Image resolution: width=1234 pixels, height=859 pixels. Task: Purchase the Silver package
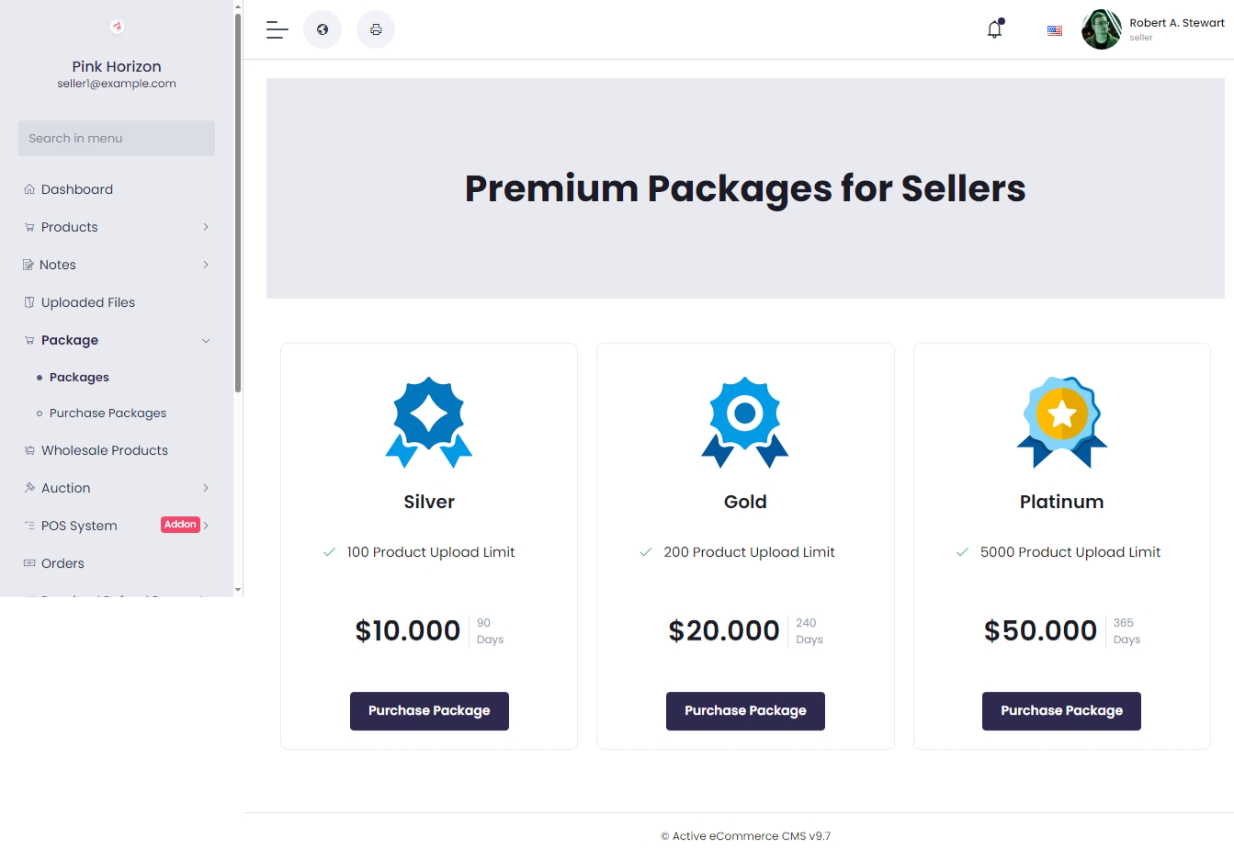pos(429,711)
